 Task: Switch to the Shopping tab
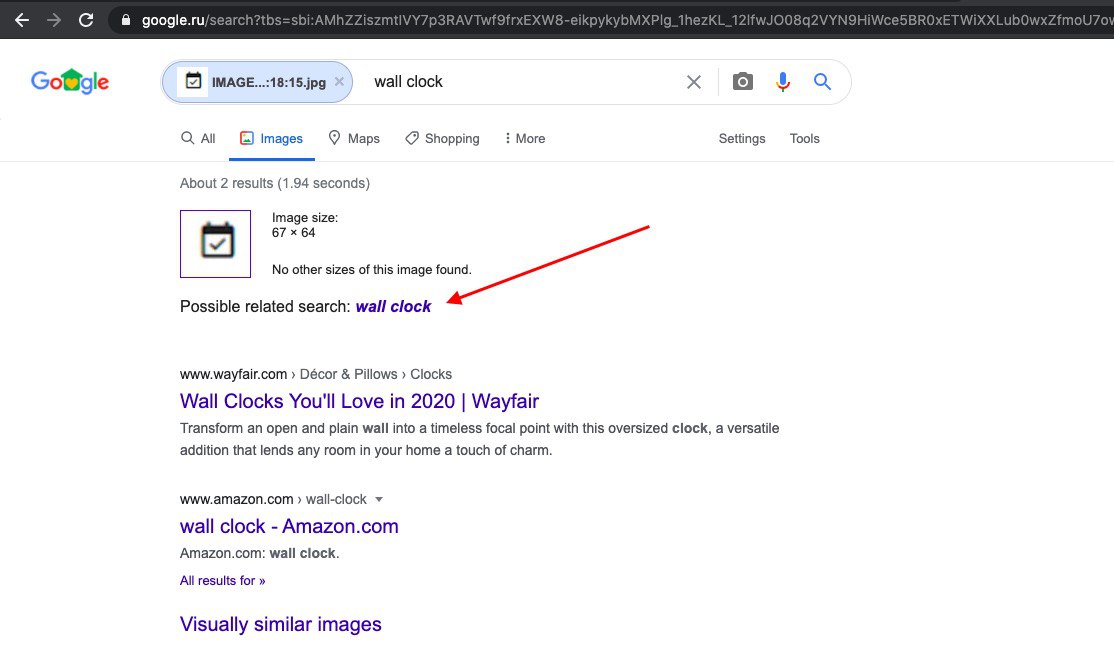click(442, 139)
